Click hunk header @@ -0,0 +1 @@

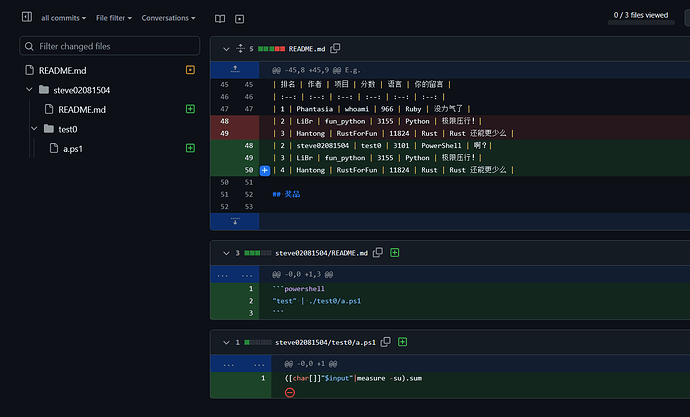click(311, 364)
